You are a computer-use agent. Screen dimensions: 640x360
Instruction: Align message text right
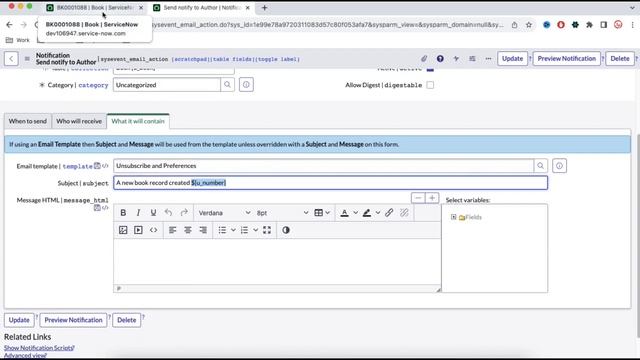(203, 230)
